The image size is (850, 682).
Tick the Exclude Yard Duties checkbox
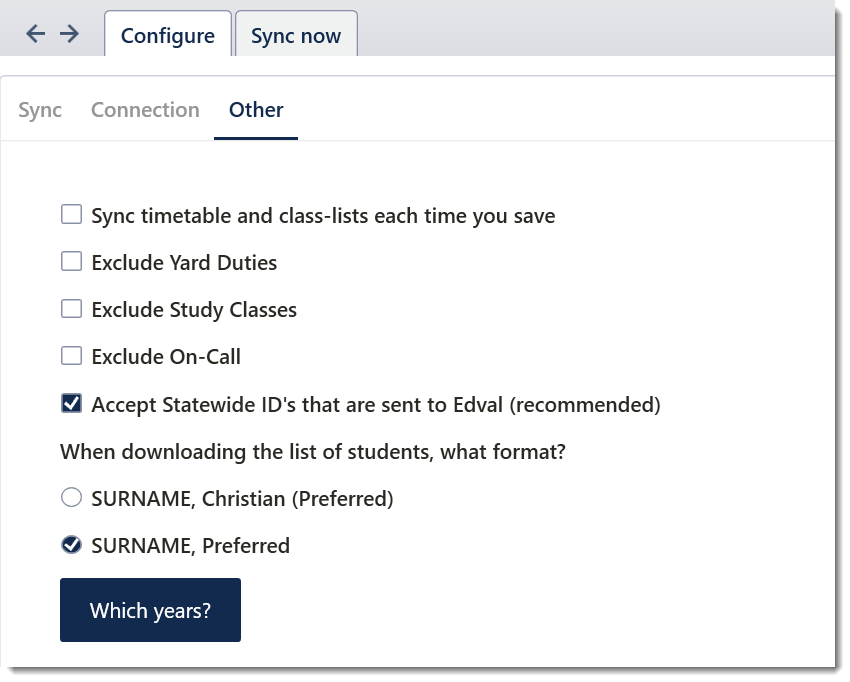click(71, 262)
